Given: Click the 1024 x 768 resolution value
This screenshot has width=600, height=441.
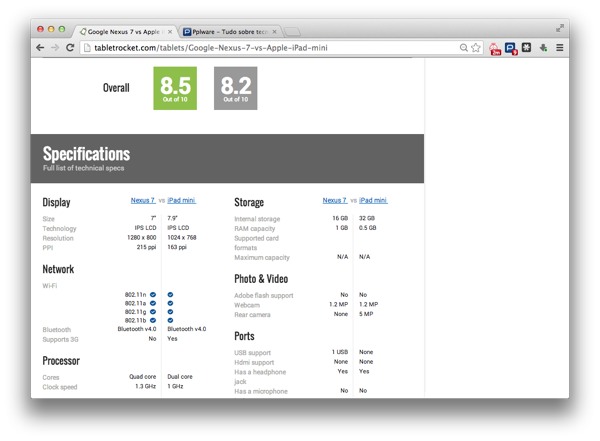Looking at the screenshot, I should pyautogui.click(x=182, y=237).
